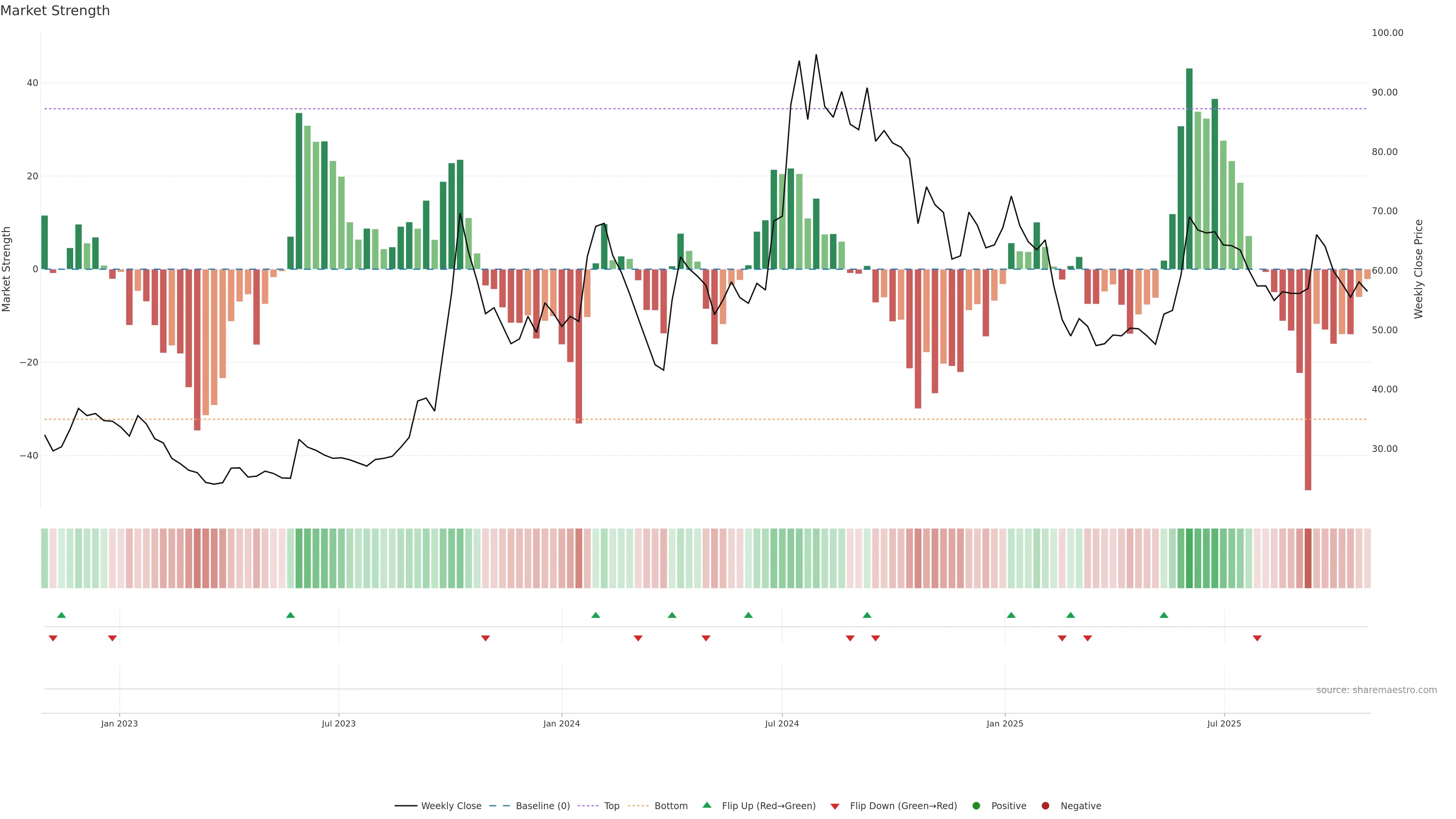Viewport: 1456px width, 819px height.
Task: Click the dark red Negative circle legend icon
Action: click(x=1045, y=805)
